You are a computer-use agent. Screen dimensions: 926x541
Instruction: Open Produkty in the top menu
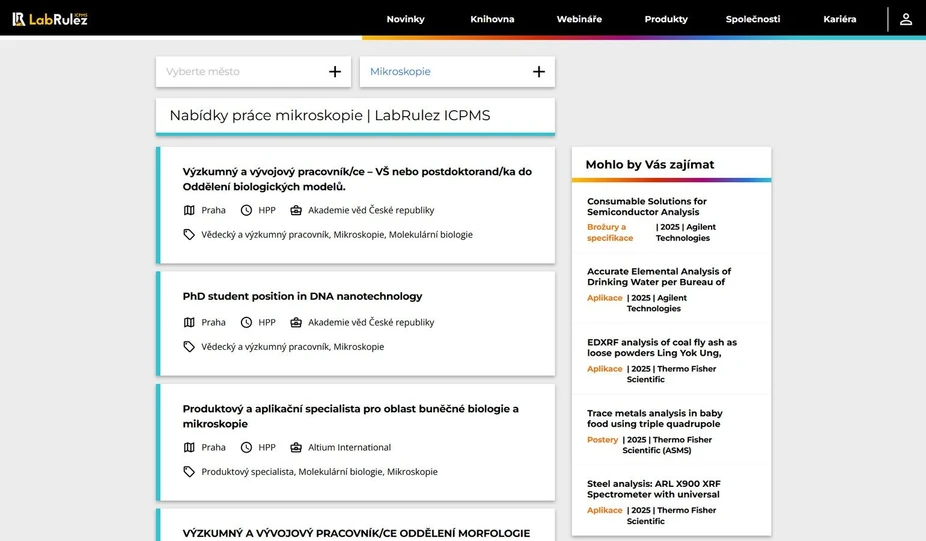pyautogui.click(x=666, y=19)
